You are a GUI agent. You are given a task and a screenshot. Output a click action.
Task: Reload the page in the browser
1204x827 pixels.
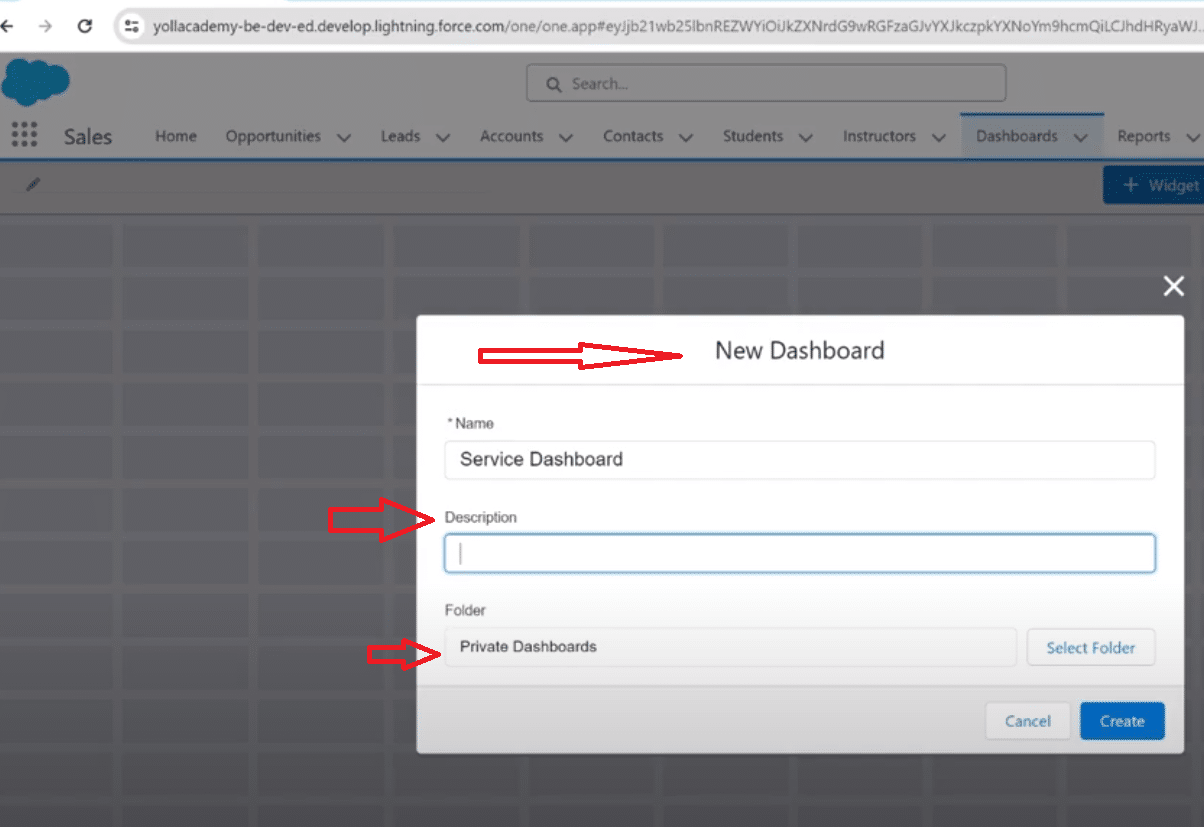(85, 26)
